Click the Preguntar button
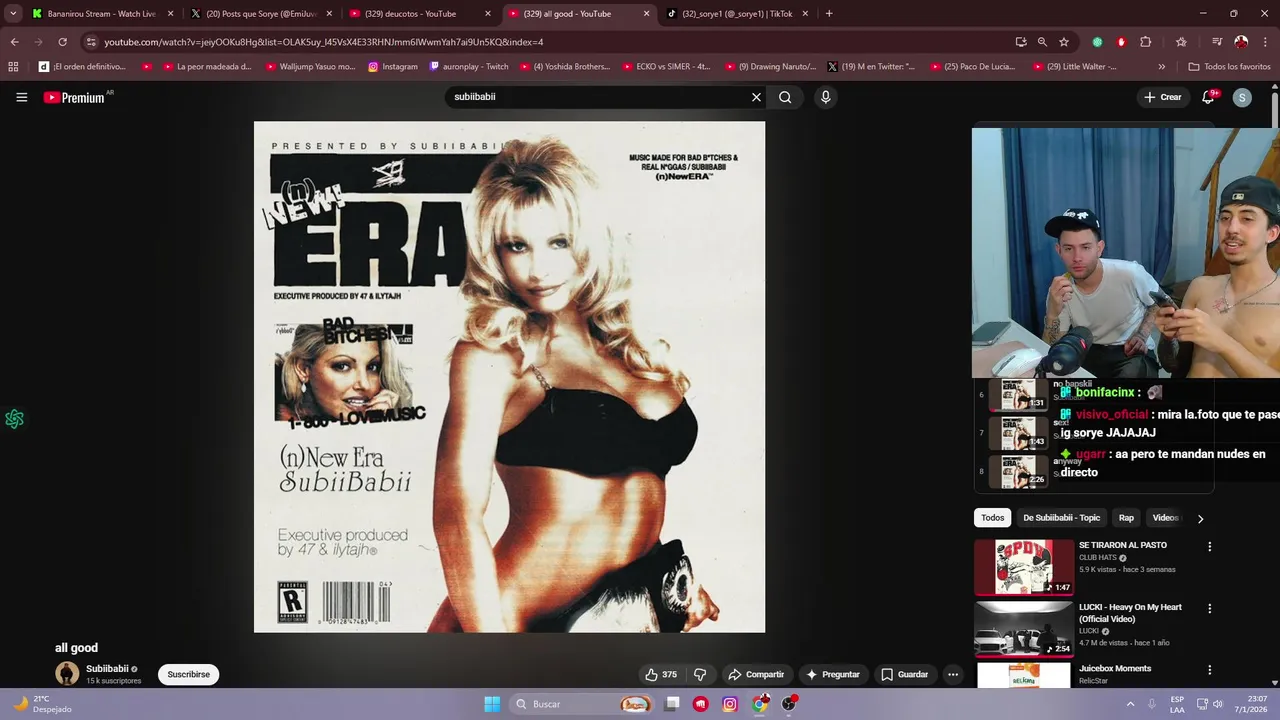 833,675
